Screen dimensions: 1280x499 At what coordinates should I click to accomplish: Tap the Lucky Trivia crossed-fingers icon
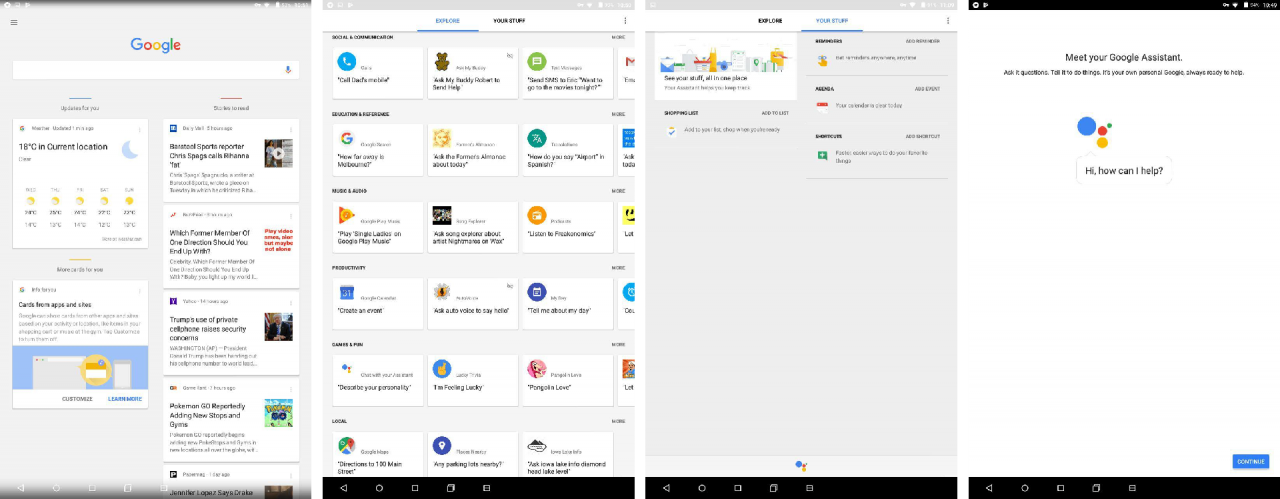[x=441, y=369]
